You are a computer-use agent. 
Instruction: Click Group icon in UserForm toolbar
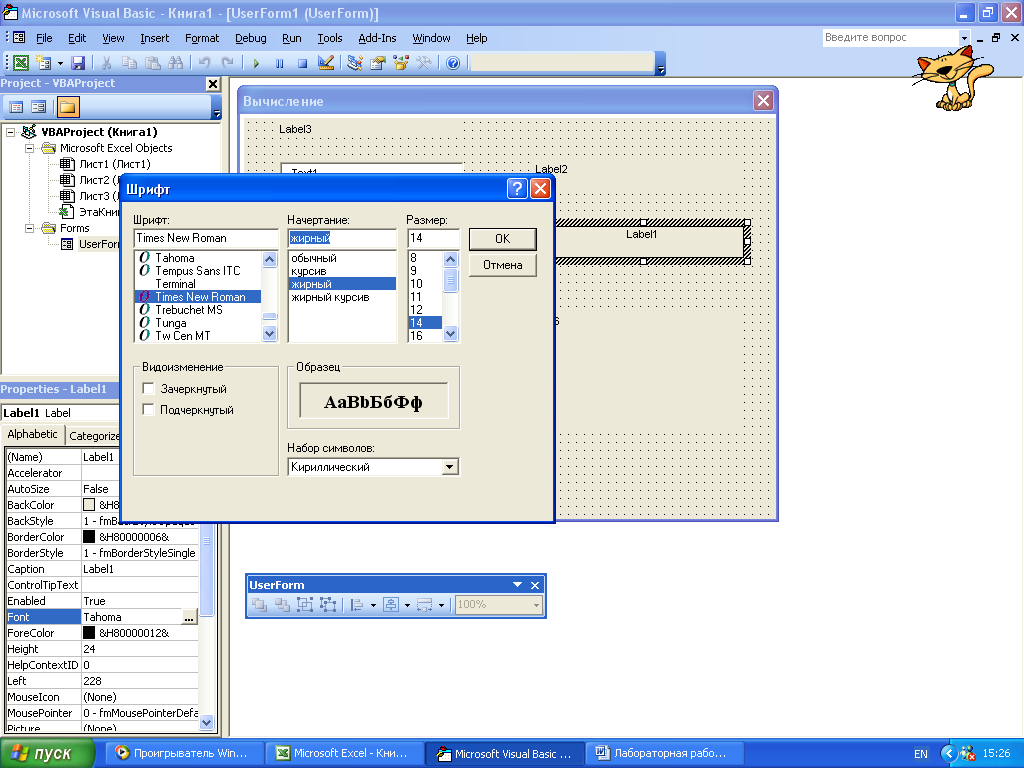[305, 605]
